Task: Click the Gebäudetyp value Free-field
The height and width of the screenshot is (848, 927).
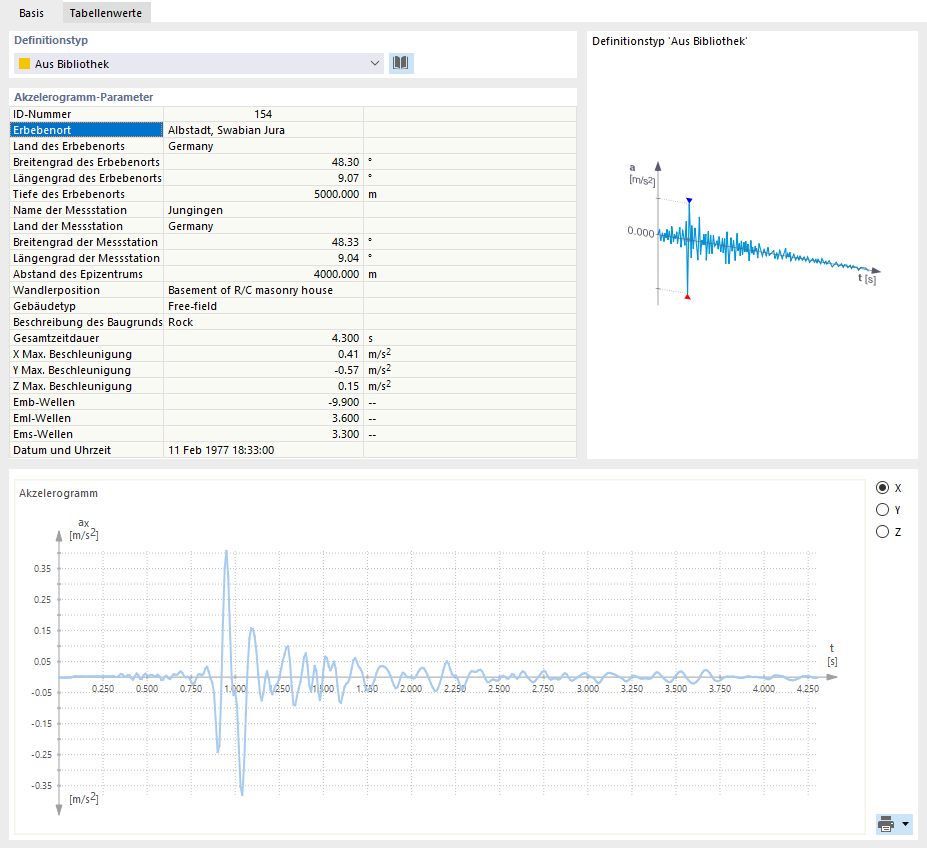Action: (x=193, y=306)
